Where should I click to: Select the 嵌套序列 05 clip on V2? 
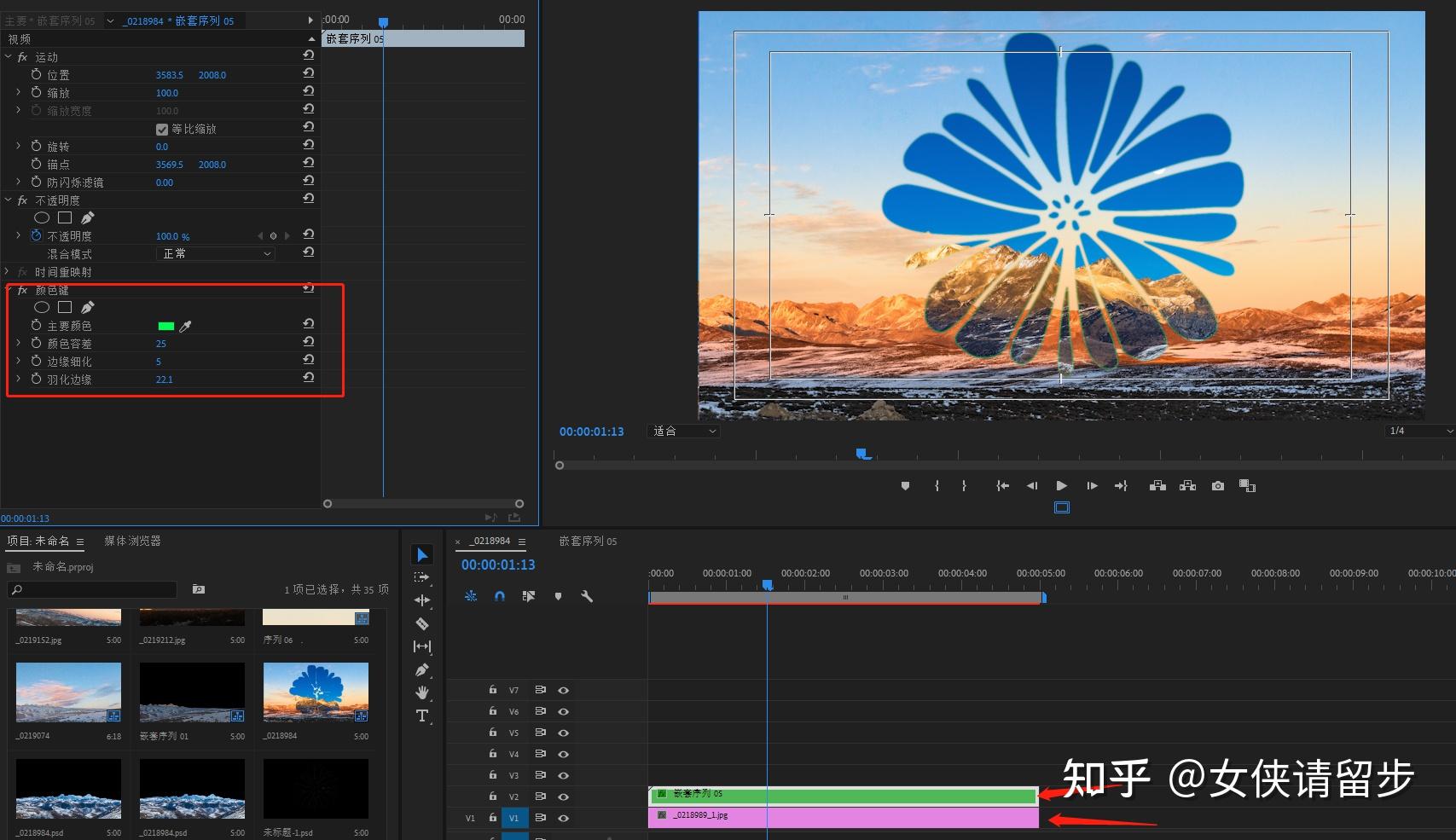[x=843, y=796]
